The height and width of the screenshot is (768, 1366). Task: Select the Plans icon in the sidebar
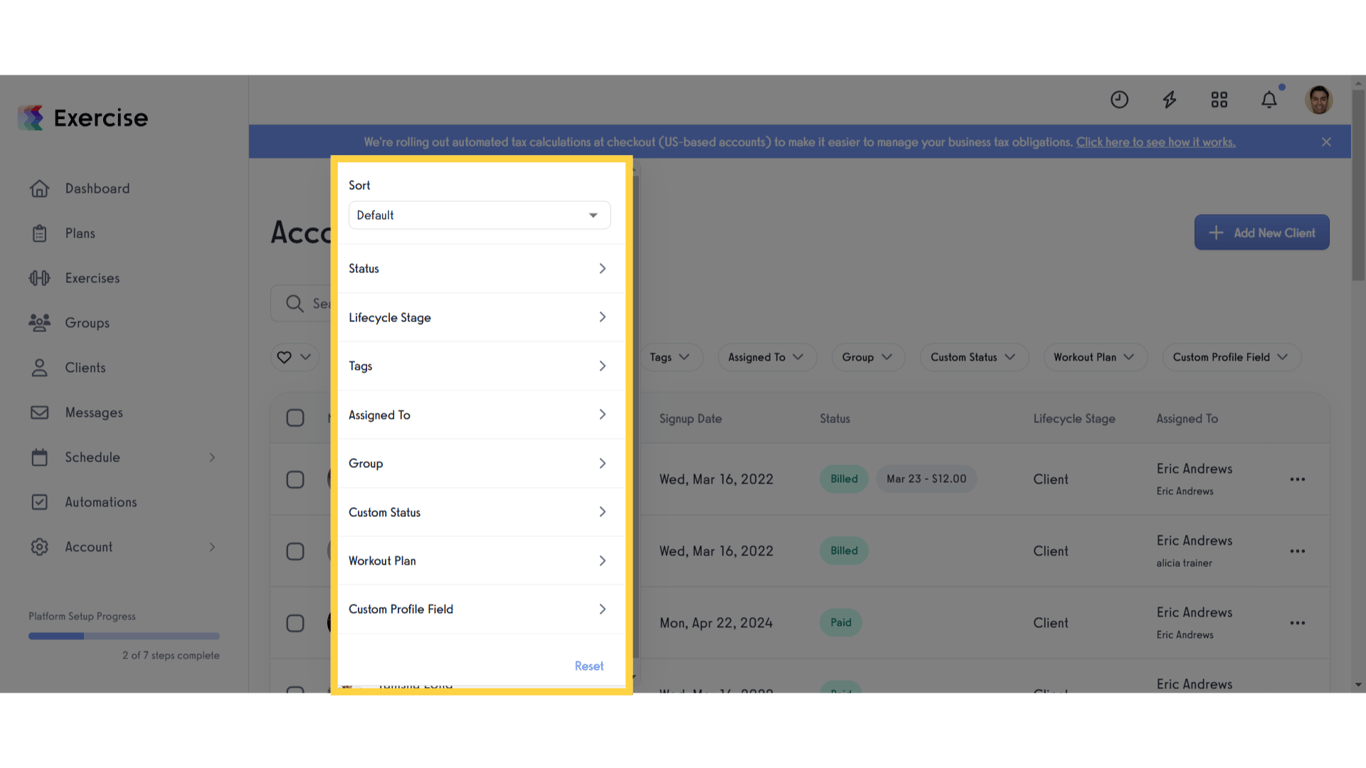coord(40,233)
